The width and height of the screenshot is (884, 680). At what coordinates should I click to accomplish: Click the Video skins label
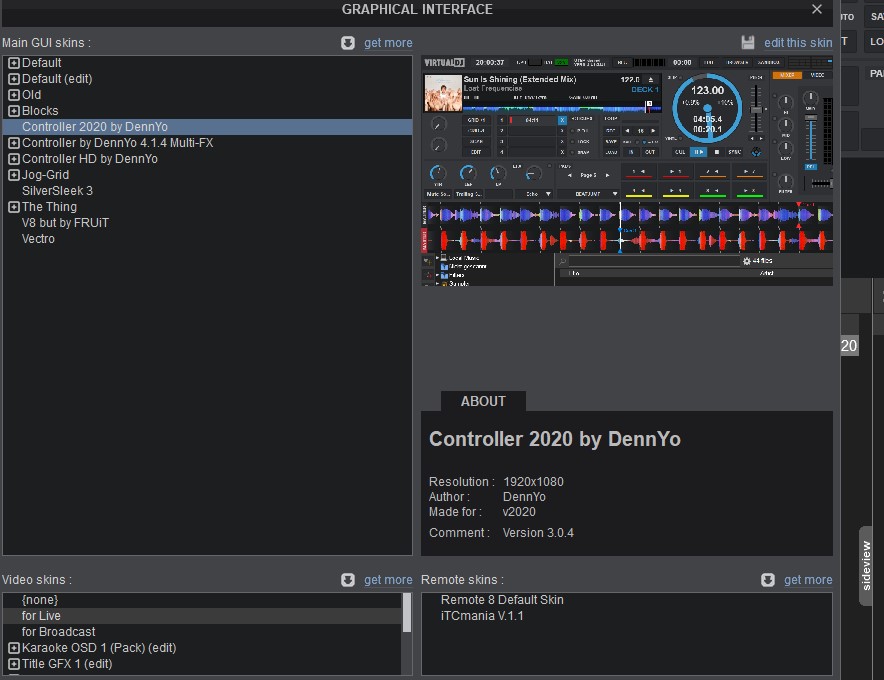click(37, 580)
